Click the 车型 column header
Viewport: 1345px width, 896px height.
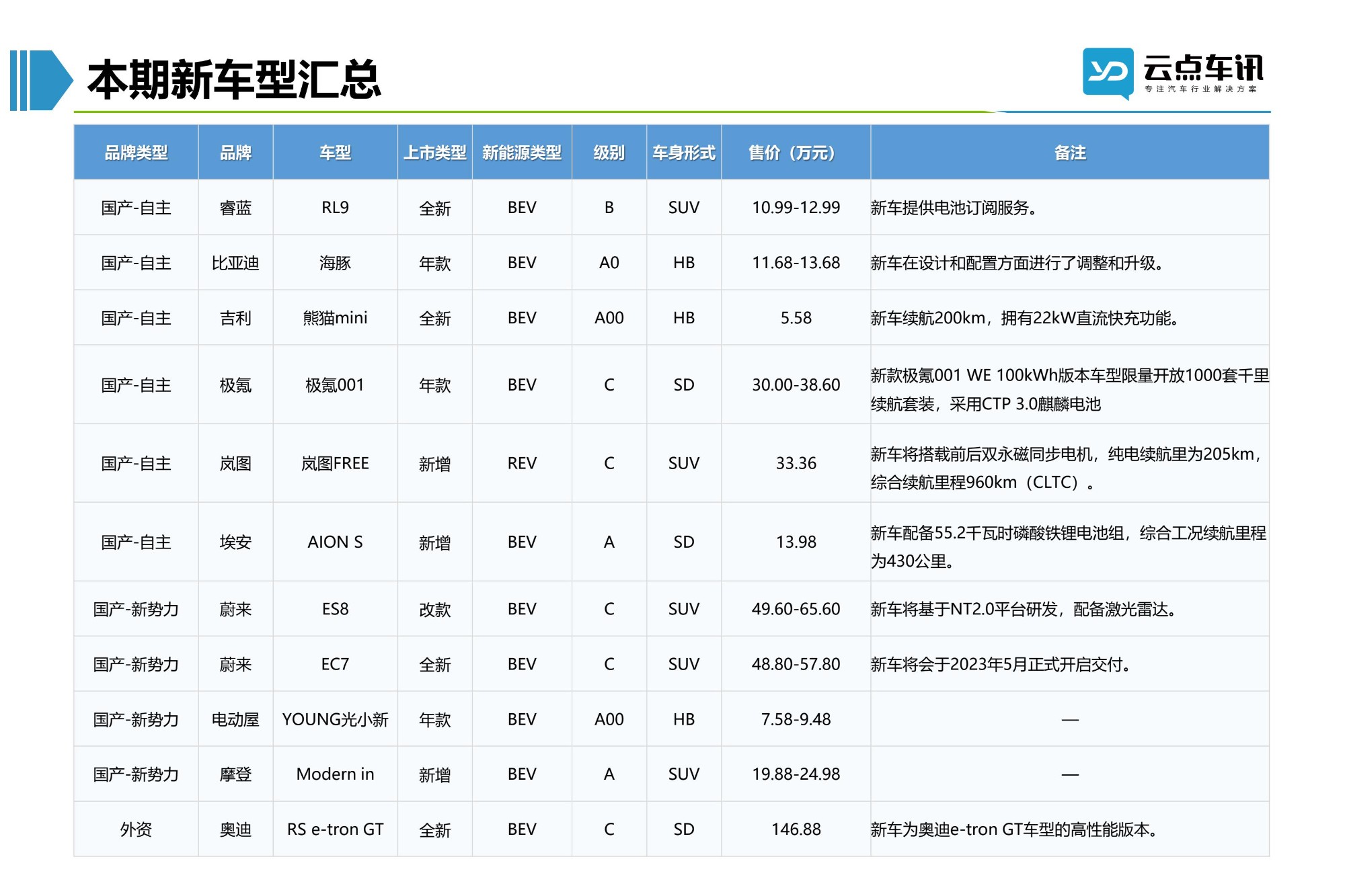point(335,153)
